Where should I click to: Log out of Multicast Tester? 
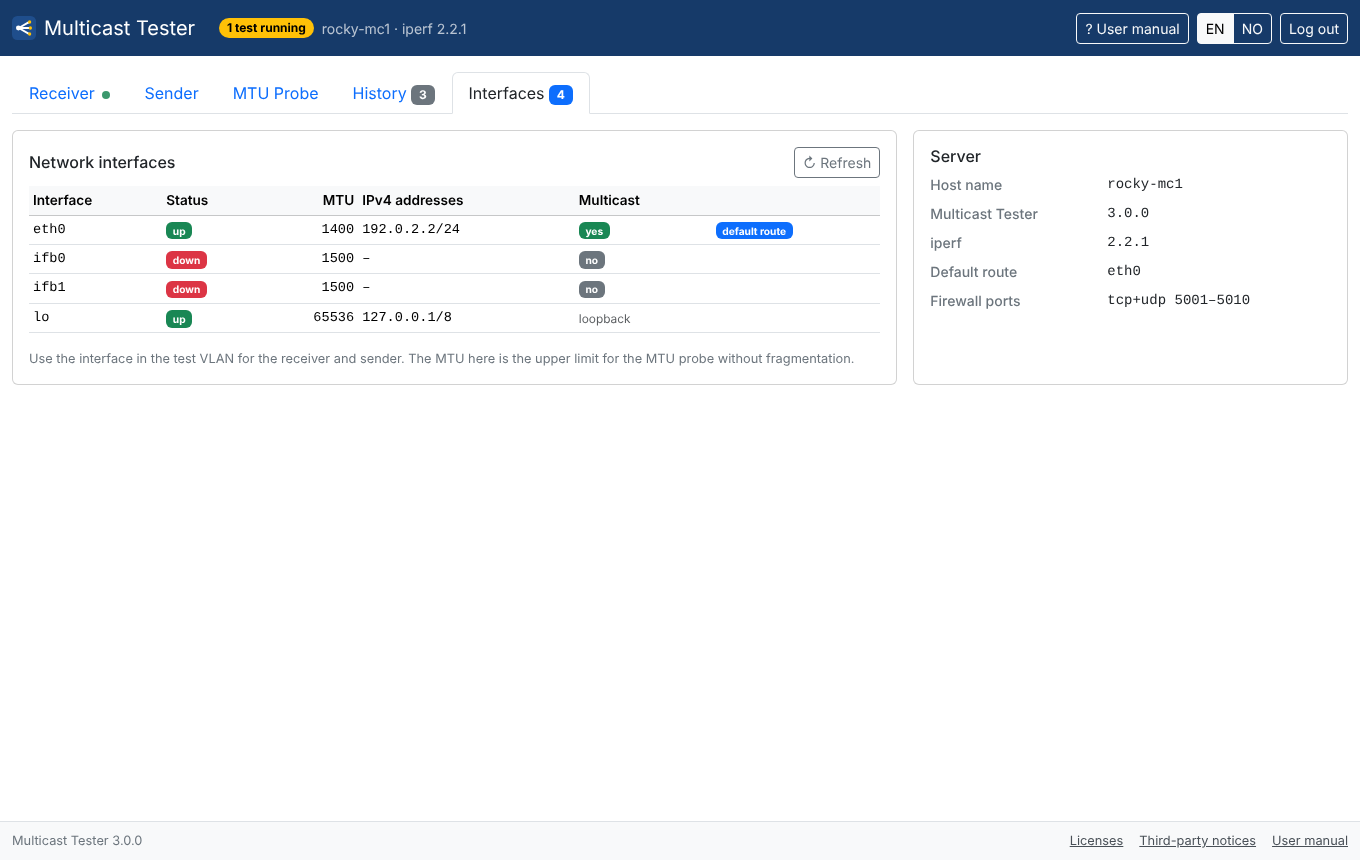[1314, 29]
